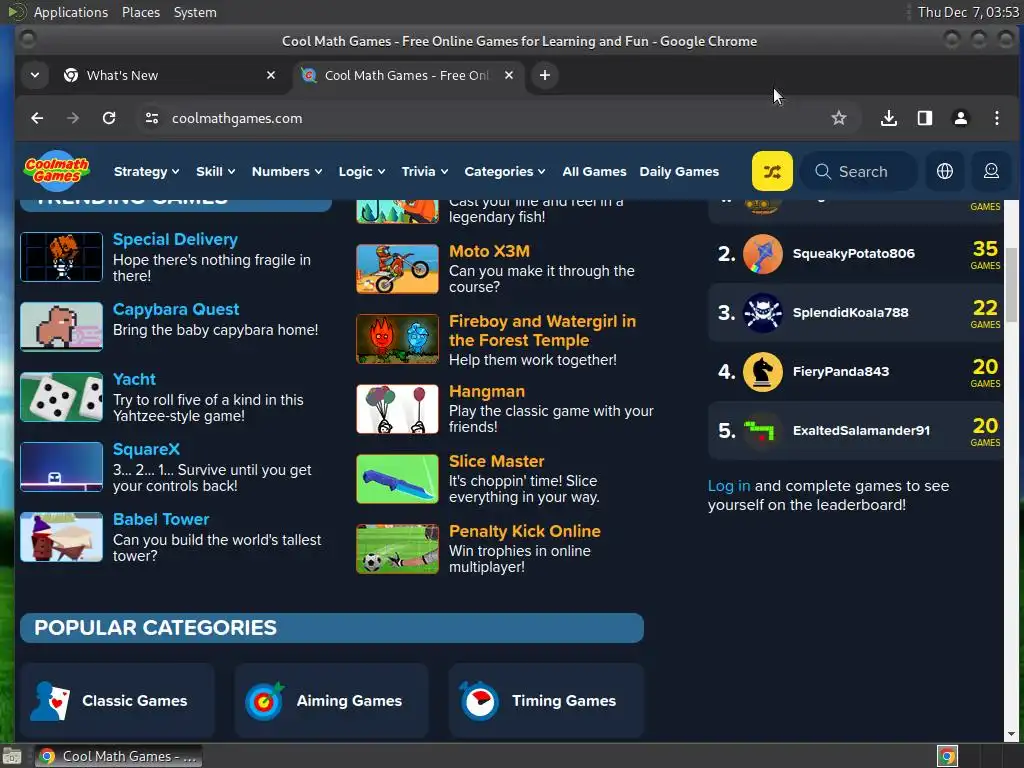Click the Classic Games category label
1024x768 pixels.
pos(135,701)
